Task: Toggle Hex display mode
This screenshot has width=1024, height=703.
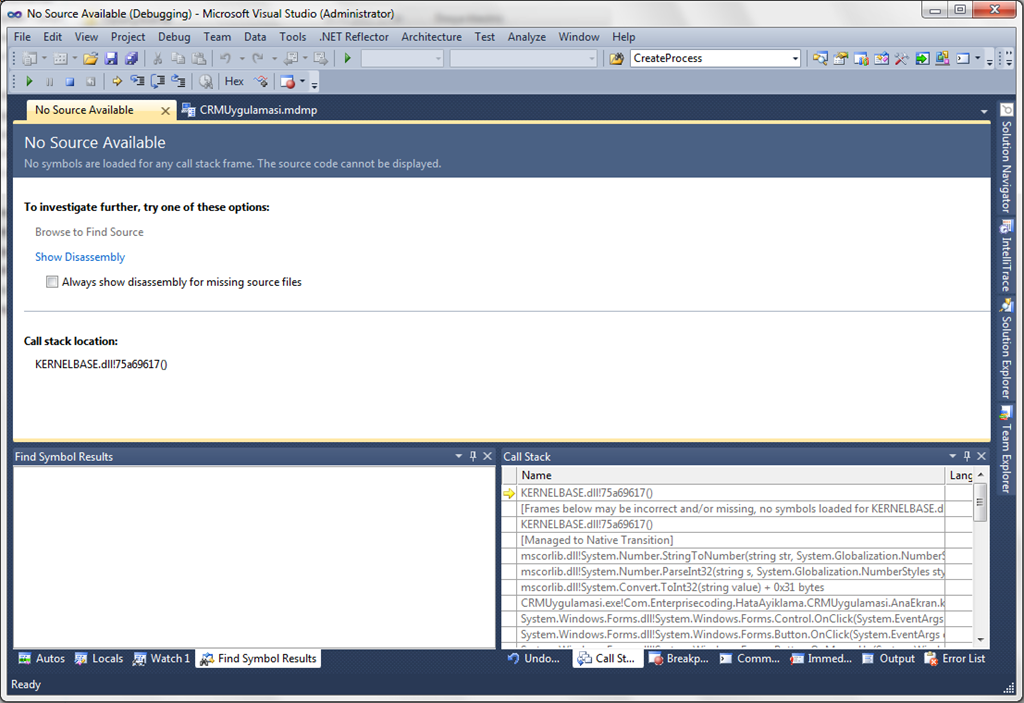Action: point(234,82)
